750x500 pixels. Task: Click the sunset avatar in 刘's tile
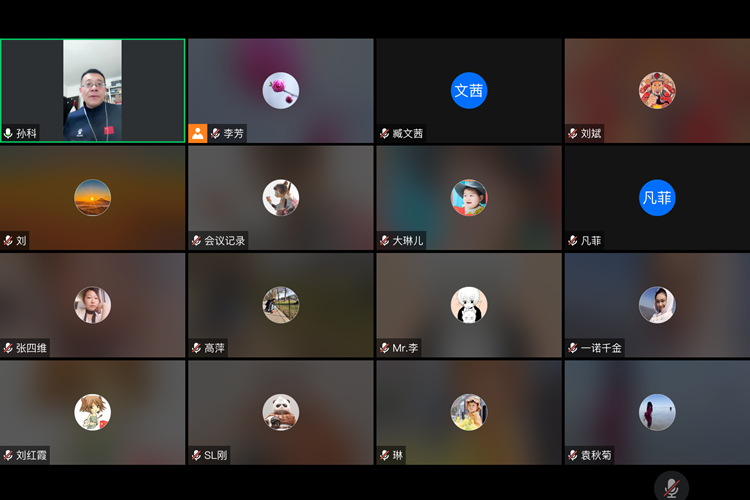pyautogui.click(x=93, y=197)
